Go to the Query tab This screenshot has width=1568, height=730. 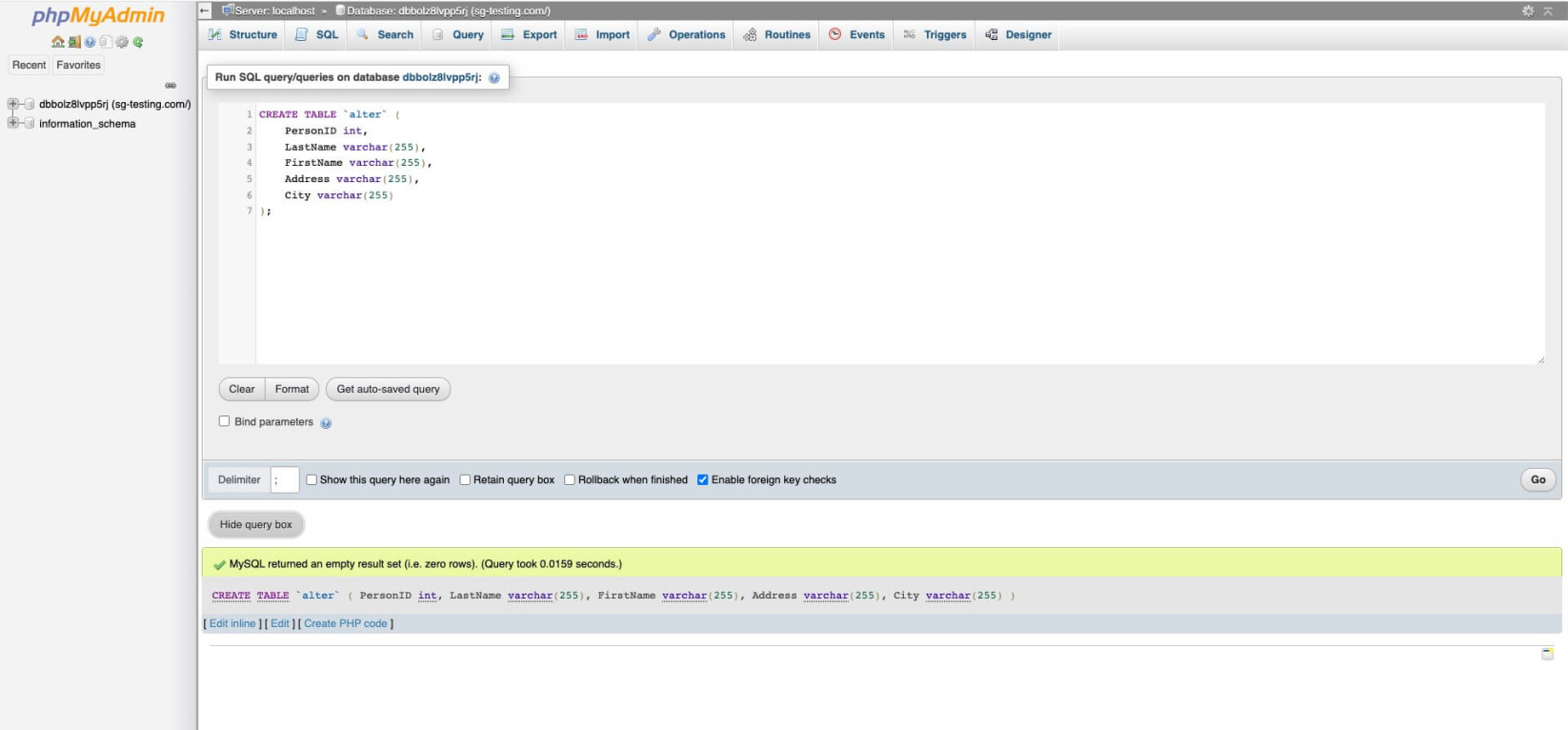click(457, 34)
